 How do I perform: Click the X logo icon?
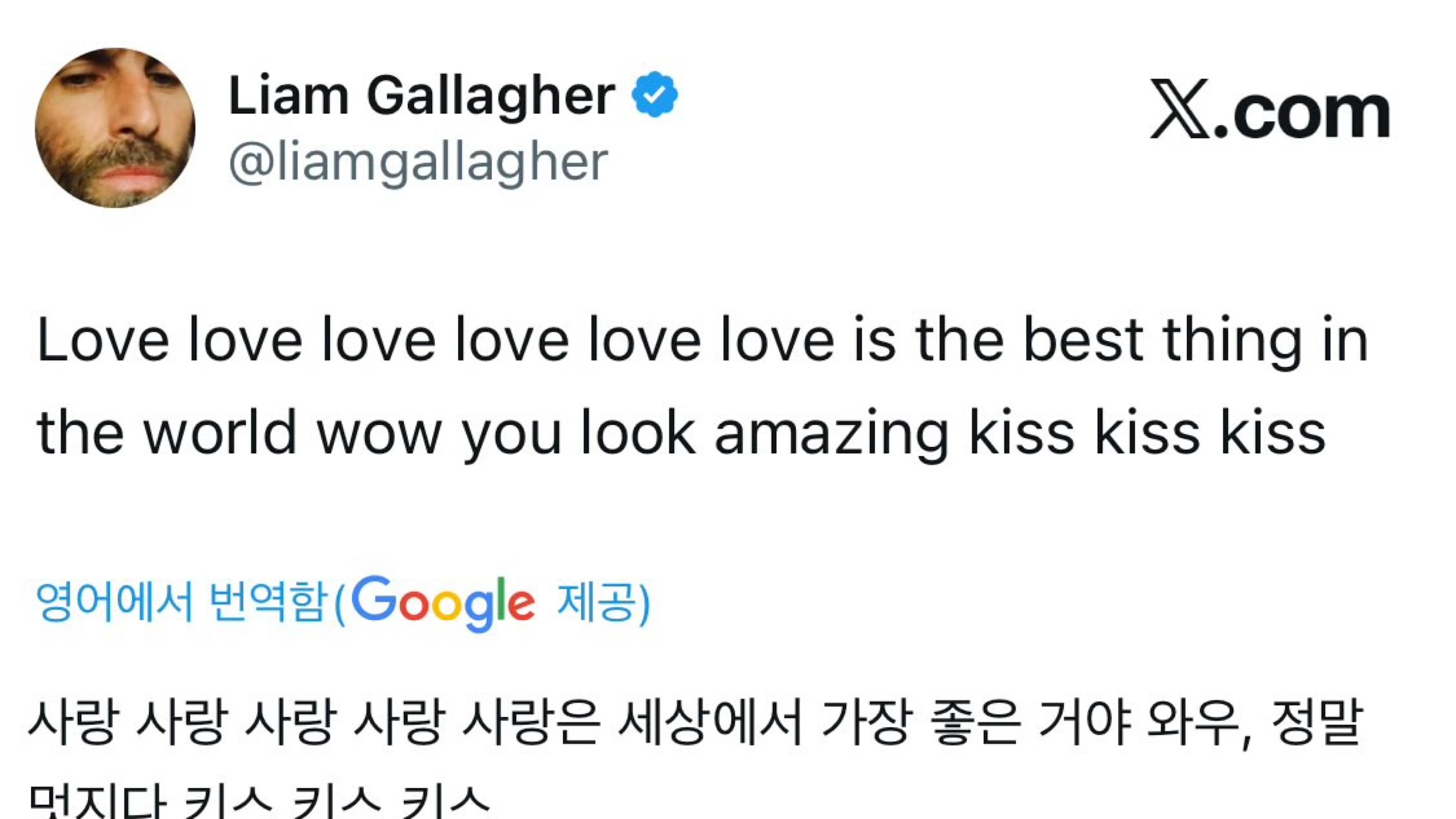(1179, 109)
